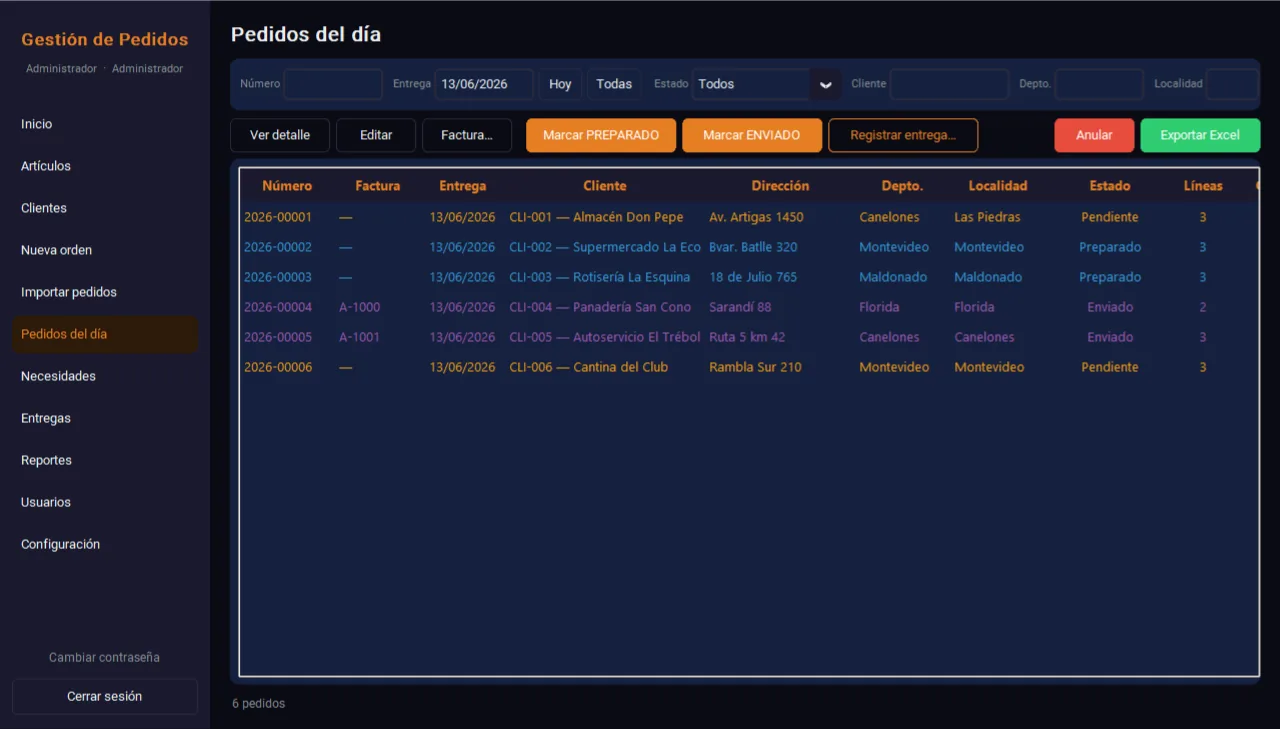
Task: Open Configuración in the sidebar
Action: coord(105,544)
